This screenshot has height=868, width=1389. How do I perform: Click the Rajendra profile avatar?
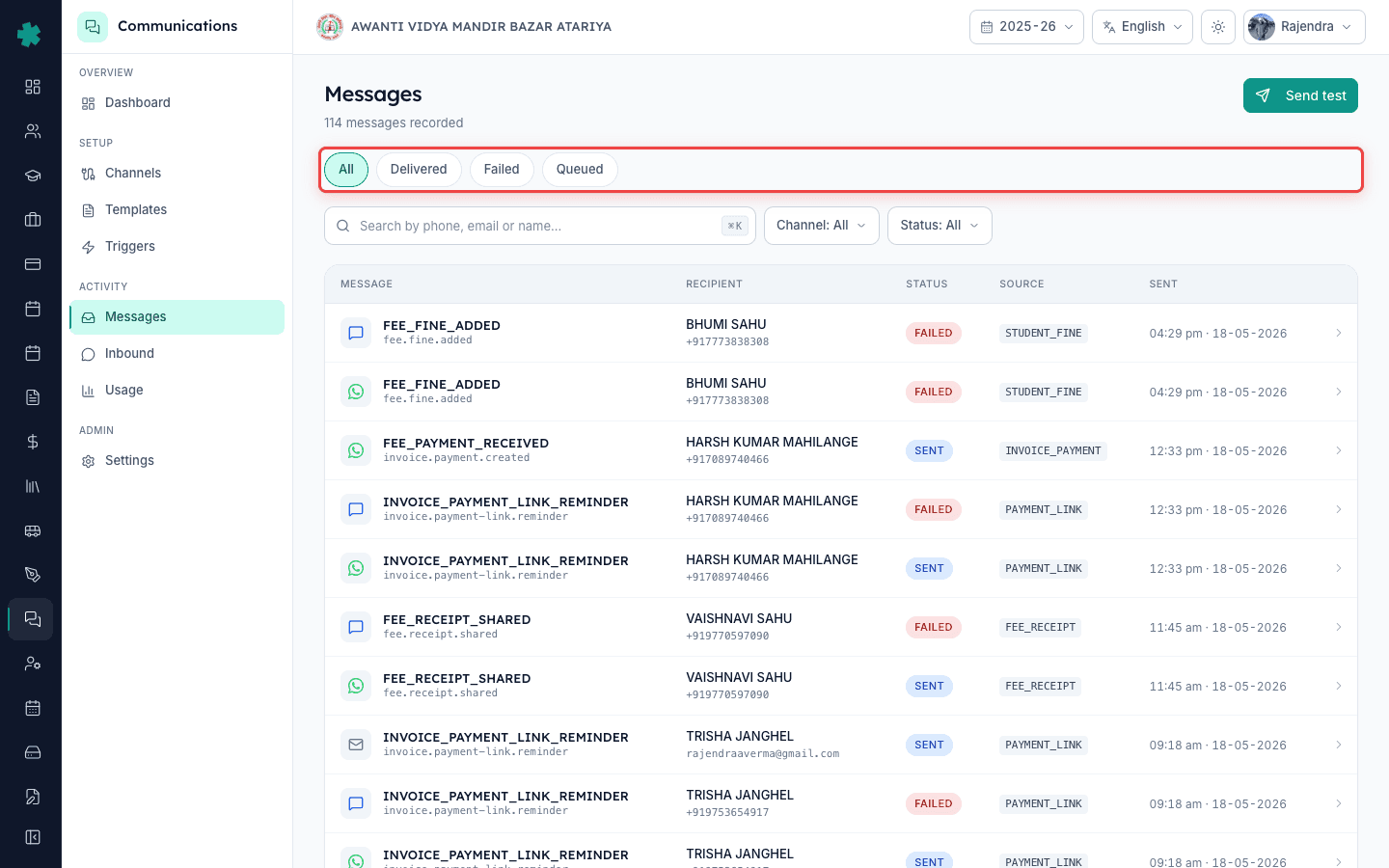(1261, 27)
